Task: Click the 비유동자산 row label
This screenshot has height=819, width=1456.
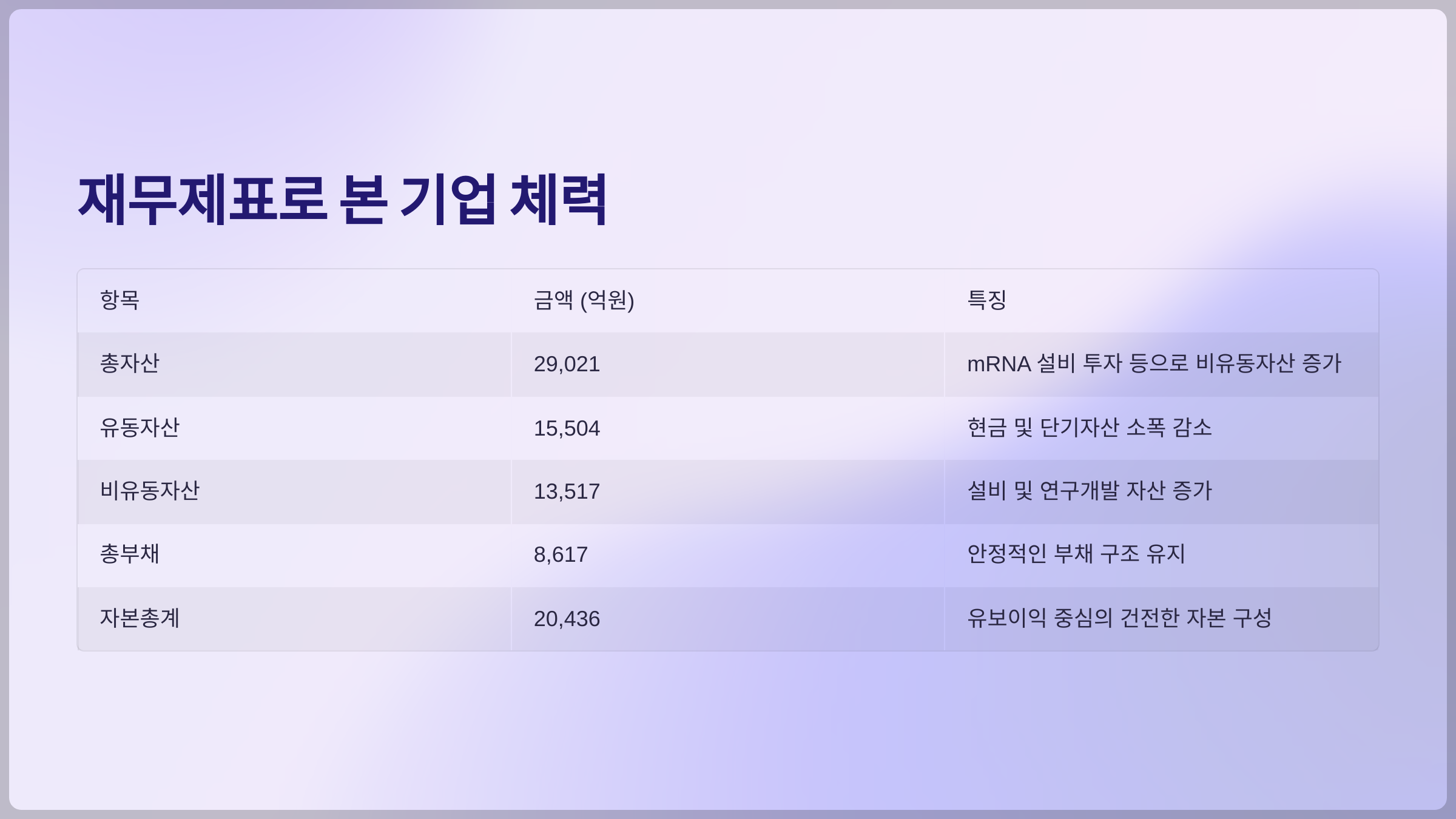Action: pyautogui.click(x=149, y=491)
